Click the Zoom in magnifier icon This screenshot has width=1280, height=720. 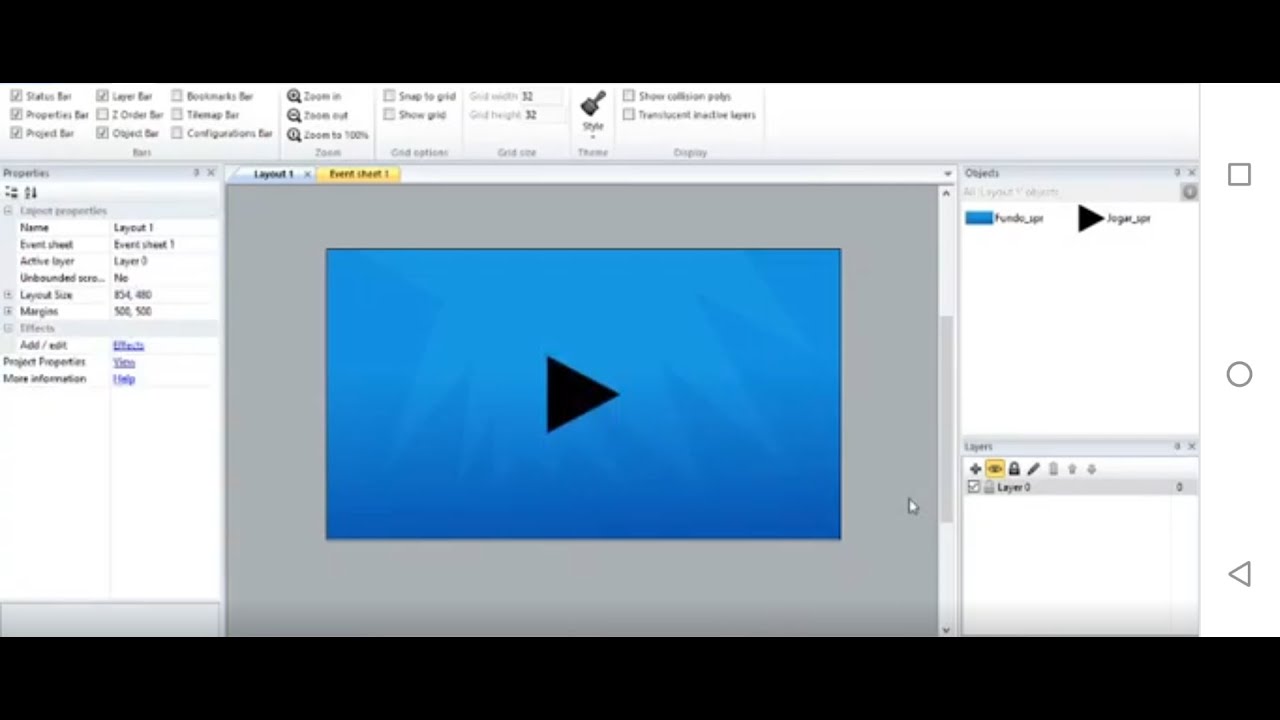(x=294, y=96)
